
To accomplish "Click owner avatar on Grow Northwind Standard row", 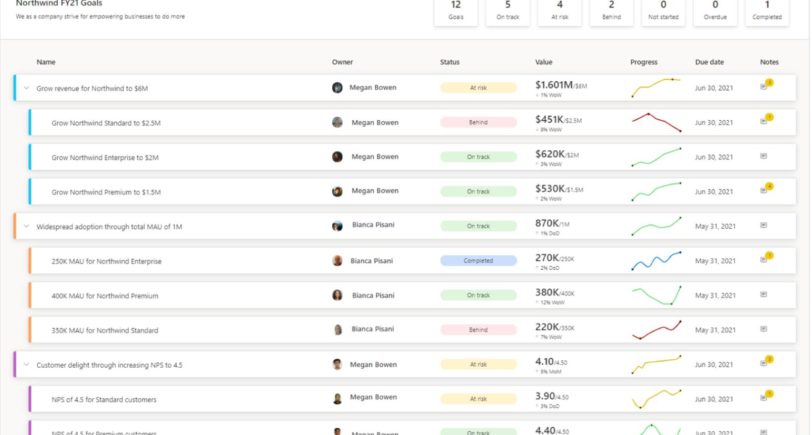I will (337, 122).
